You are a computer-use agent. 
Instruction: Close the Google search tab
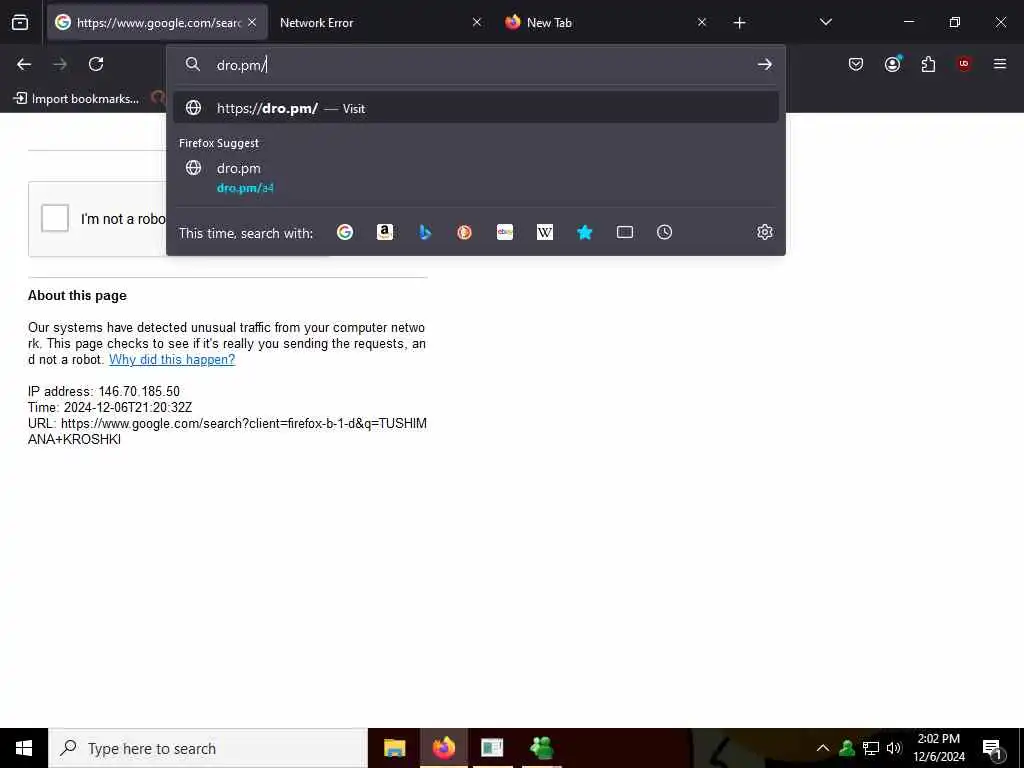tap(252, 22)
